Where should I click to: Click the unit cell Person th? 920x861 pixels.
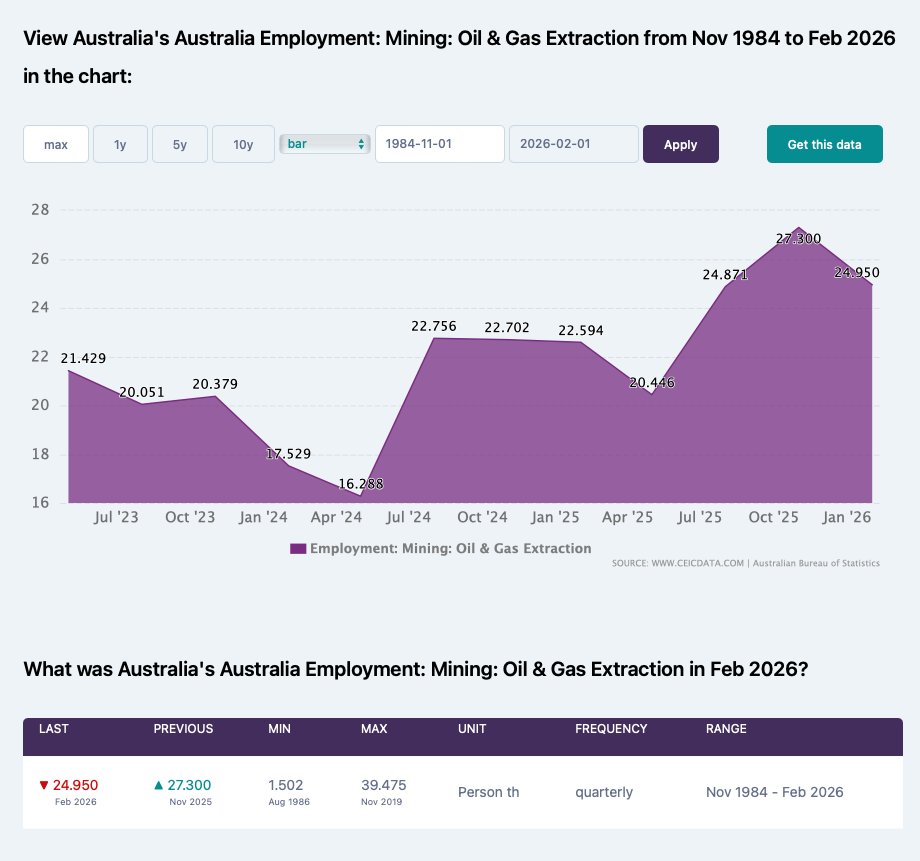489,792
